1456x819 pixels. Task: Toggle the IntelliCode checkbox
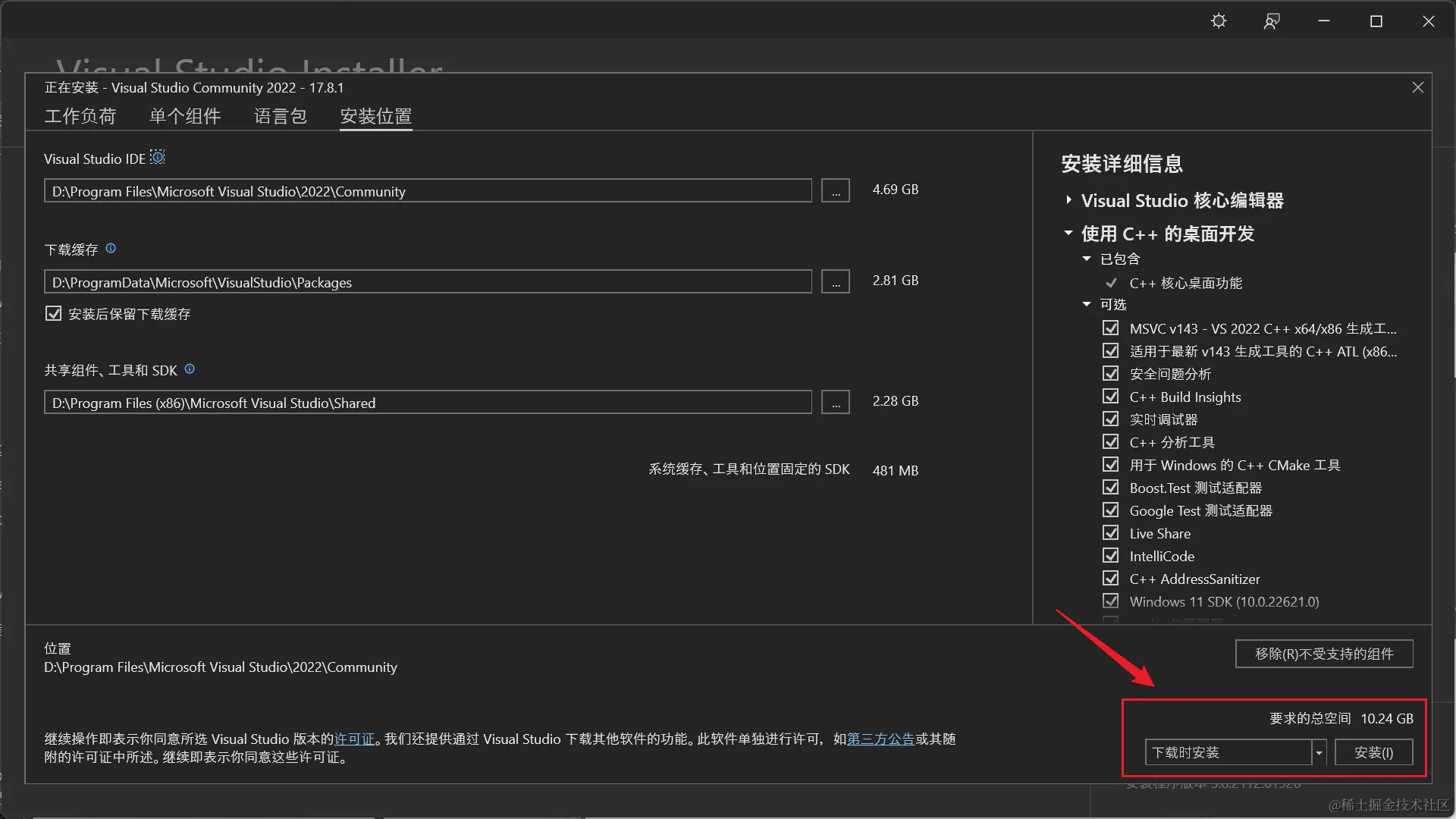tap(1110, 556)
